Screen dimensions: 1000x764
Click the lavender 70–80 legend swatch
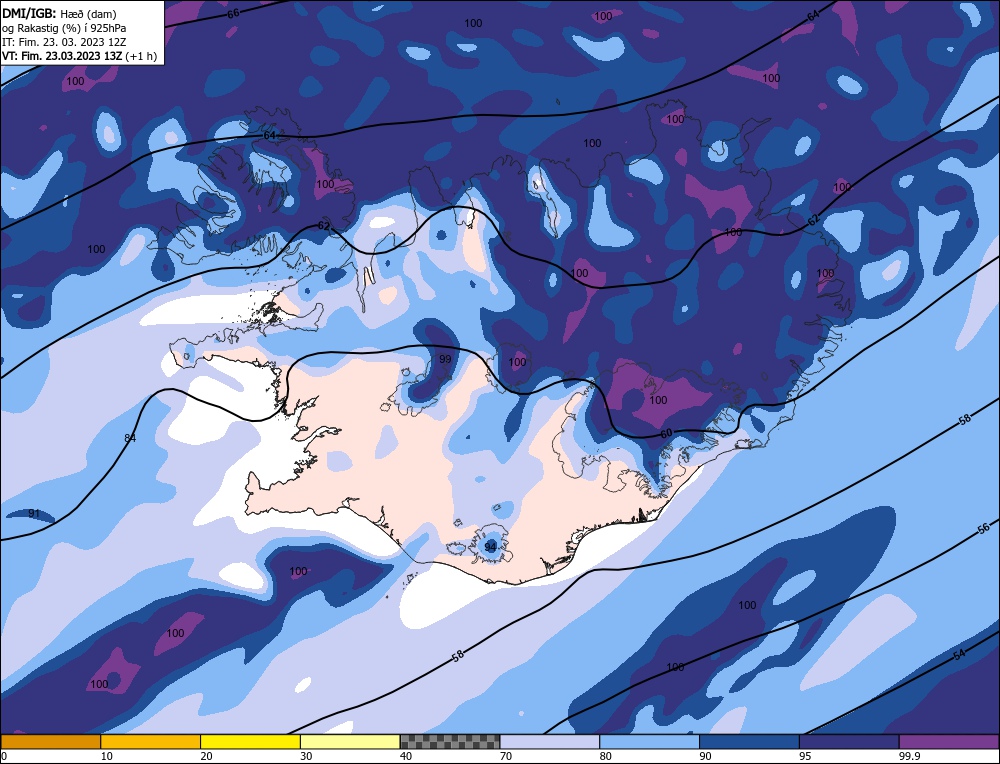coord(550,742)
